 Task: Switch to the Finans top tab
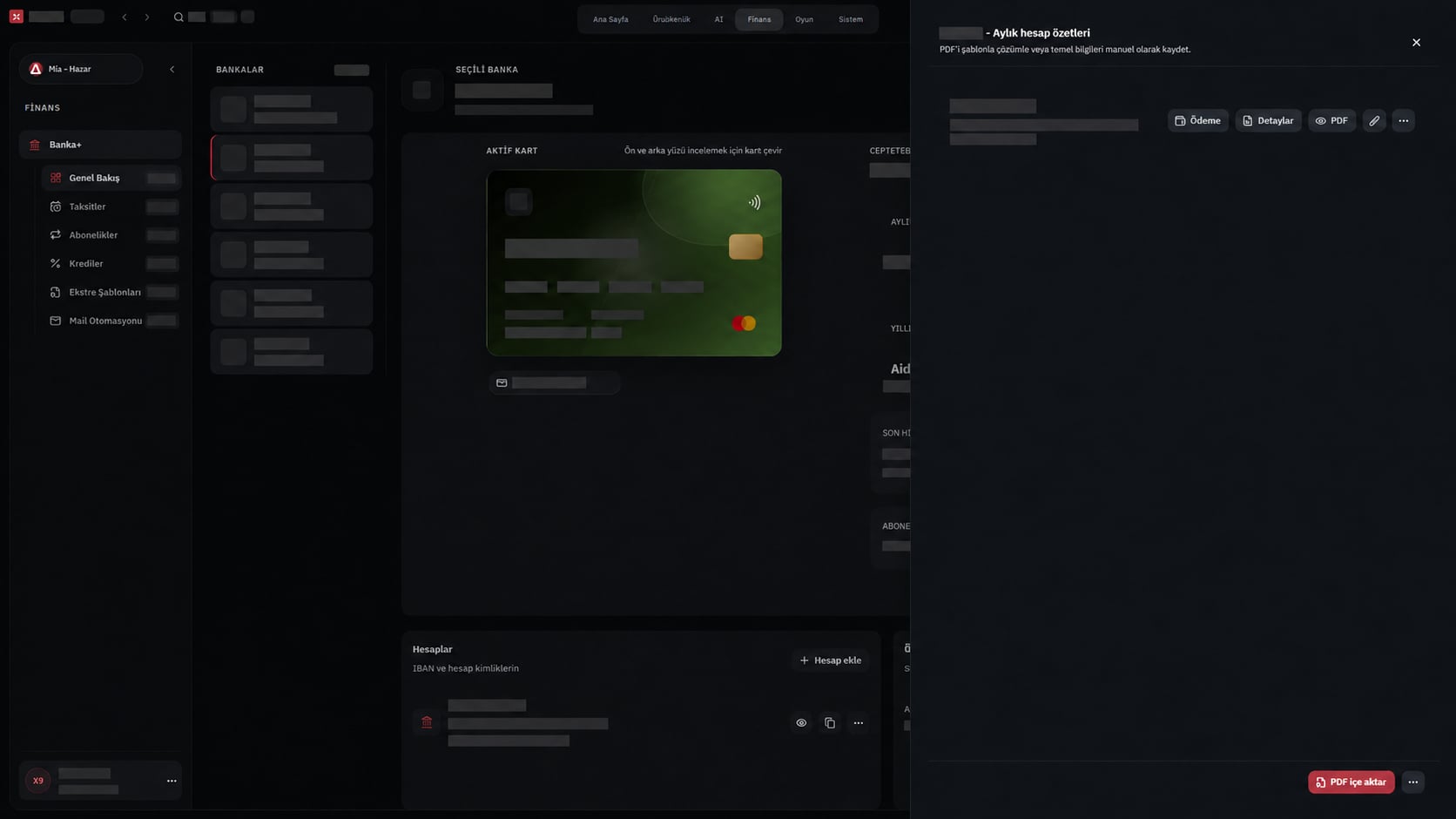[758, 19]
